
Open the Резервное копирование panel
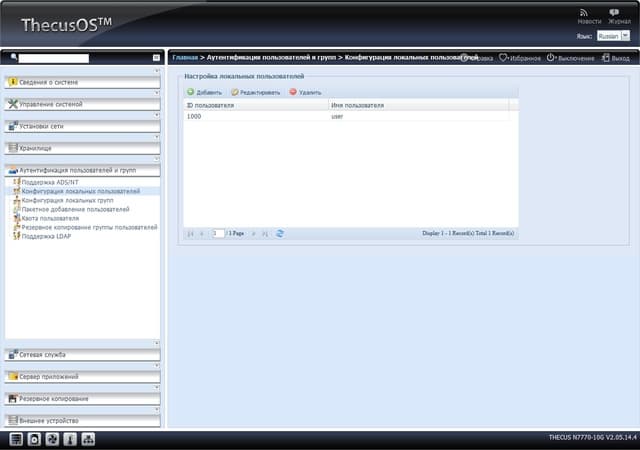[x=82, y=399]
